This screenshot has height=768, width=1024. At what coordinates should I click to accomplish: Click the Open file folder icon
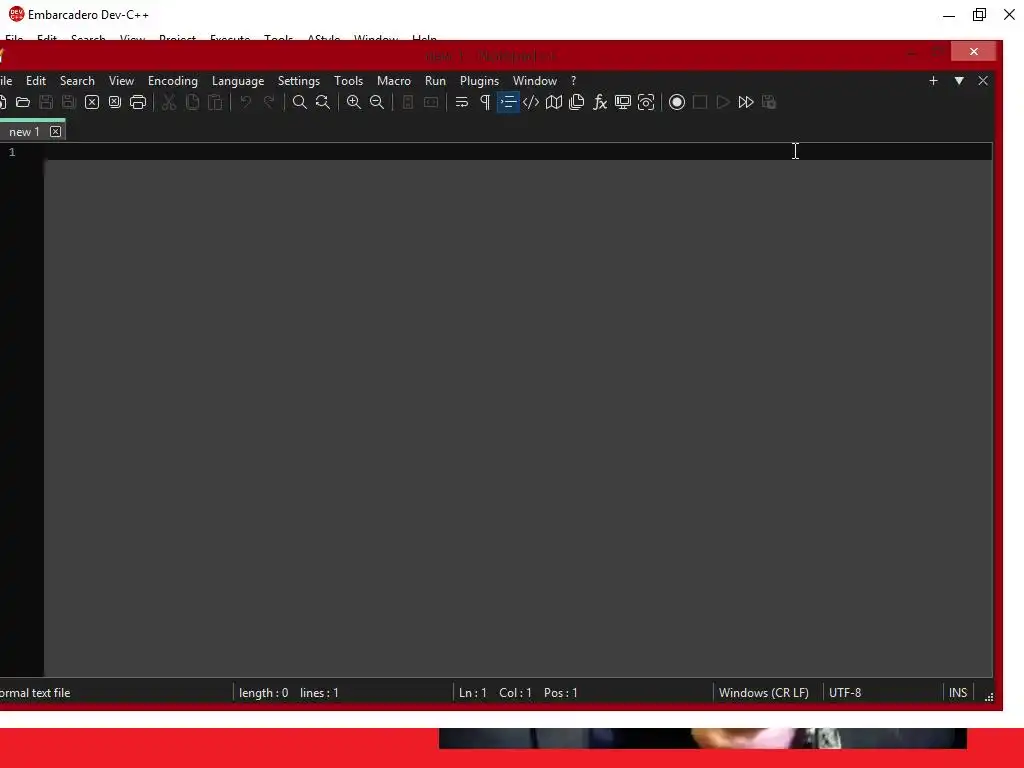pos(23,102)
